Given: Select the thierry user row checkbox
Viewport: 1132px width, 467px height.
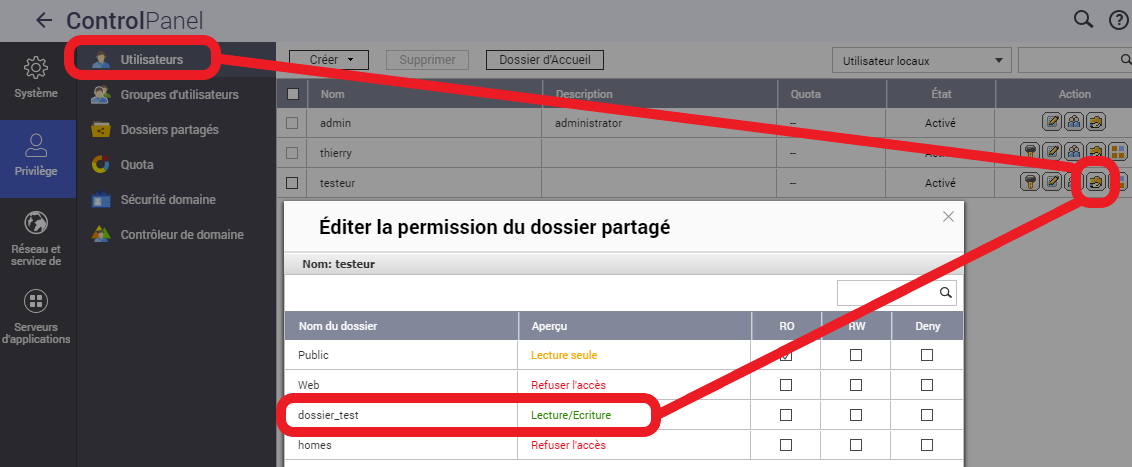Looking at the screenshot, I should (x=292, y=153).
